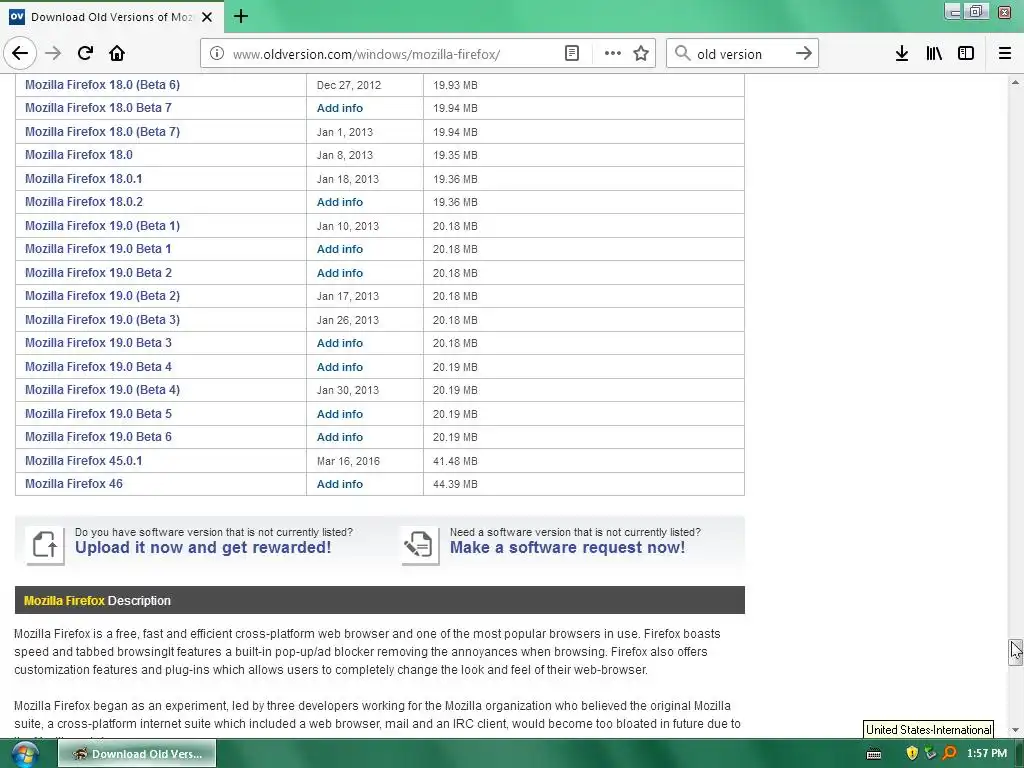The image size is (1024, 768).
Task: Click the system clock showing 1:57 PM
Action: pyautogui.click(x=987, y=754)
